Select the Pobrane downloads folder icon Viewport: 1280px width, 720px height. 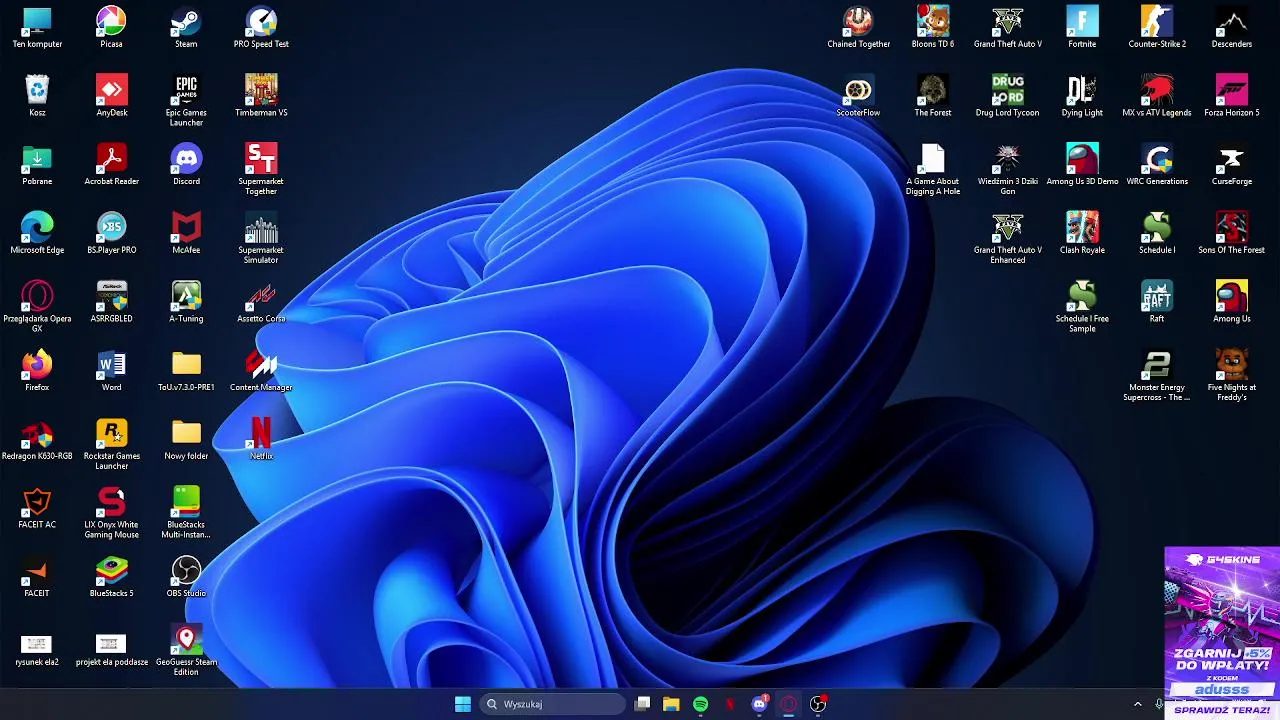click(37, 165)
